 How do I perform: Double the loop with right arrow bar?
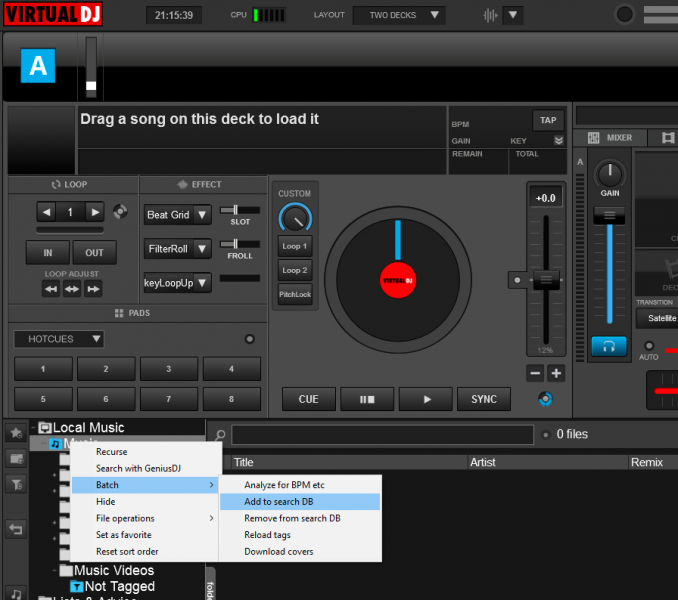tap(93, 289)
